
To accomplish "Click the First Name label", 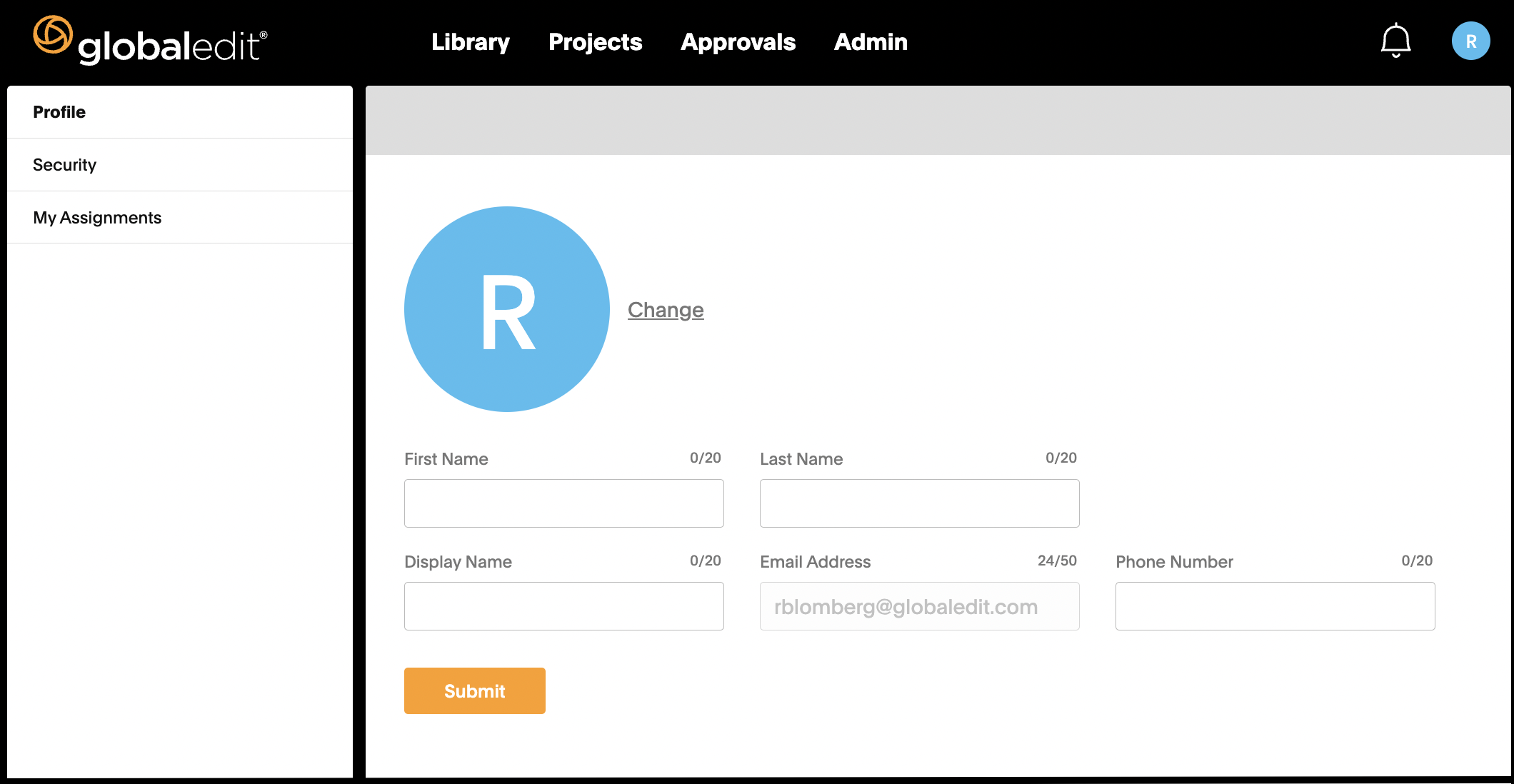I will tap(446, 459).
